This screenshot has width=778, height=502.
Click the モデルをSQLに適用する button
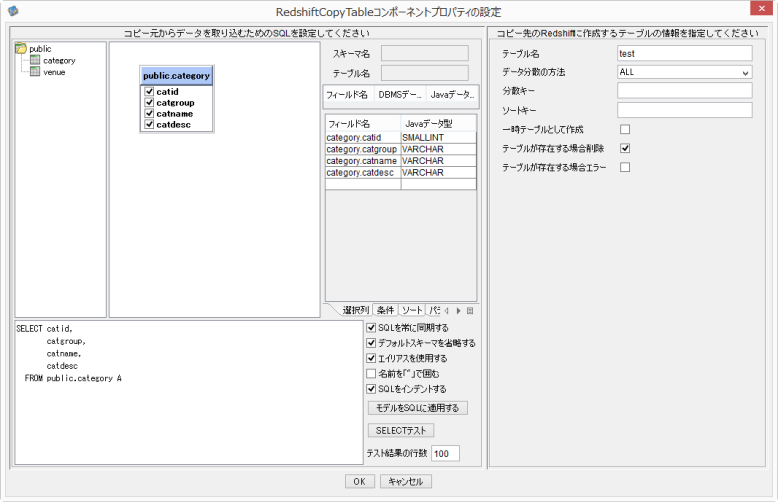(x=417, y=408)
